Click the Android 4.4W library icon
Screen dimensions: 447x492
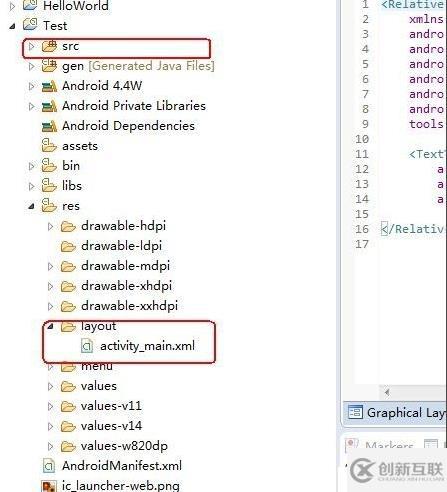tap(49, 87)
